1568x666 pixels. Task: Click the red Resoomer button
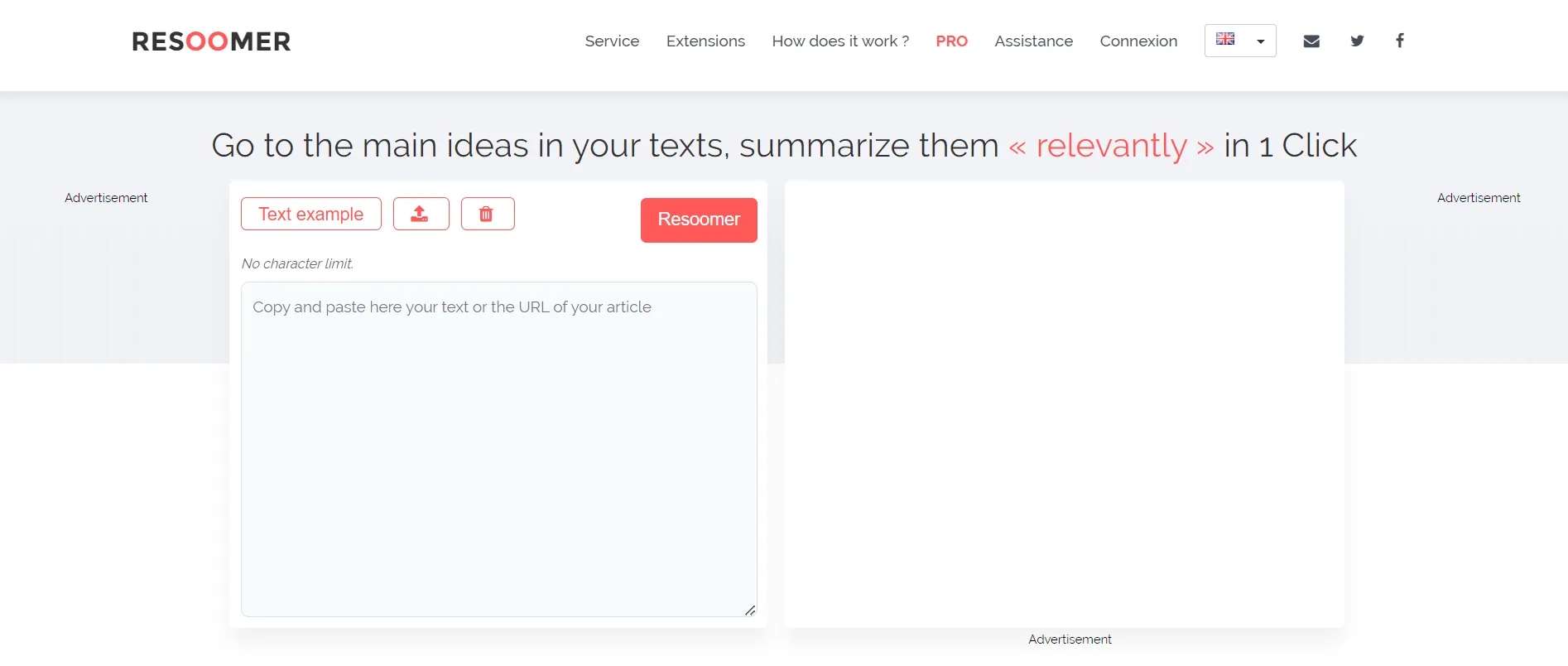699,220
